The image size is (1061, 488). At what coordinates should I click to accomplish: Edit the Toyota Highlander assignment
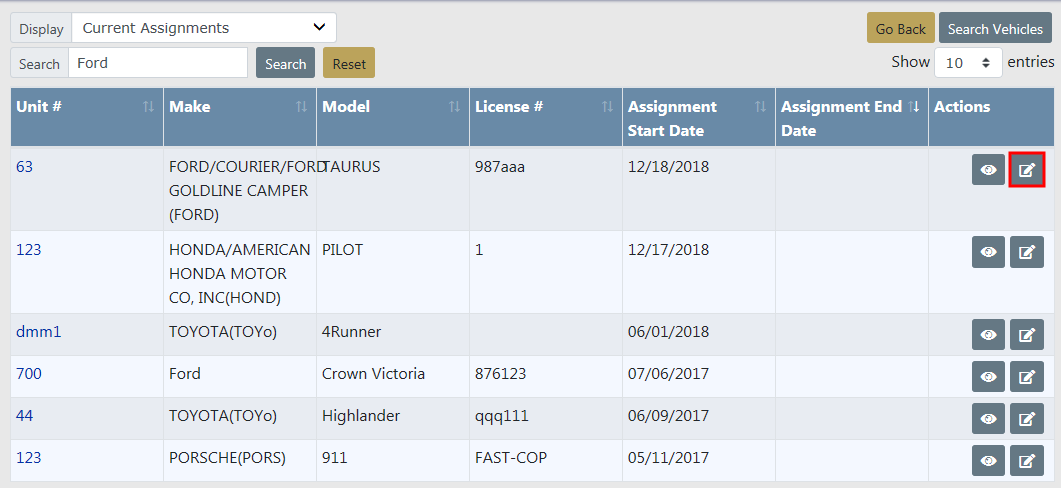point(1026,419)
